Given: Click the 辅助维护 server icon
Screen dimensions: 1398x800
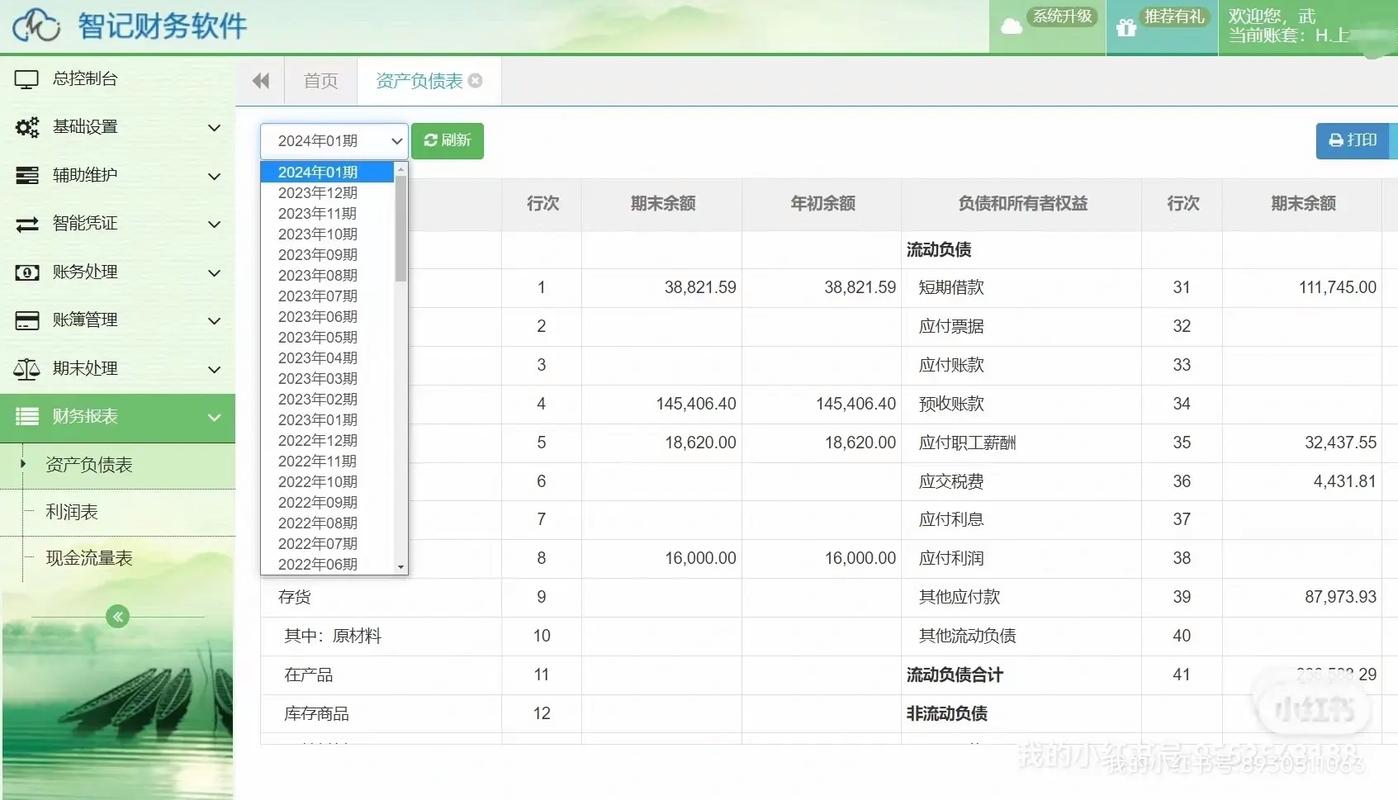Looking at the screenshot, I should pos(27,176).
